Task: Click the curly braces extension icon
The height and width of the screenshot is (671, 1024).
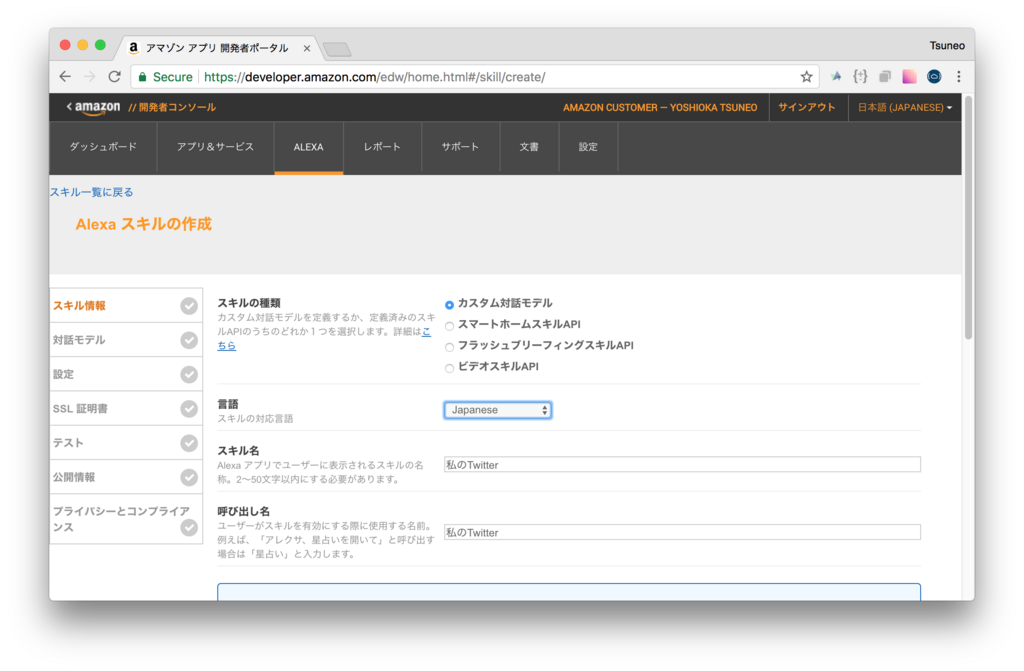Action: [x=860, y=76]
